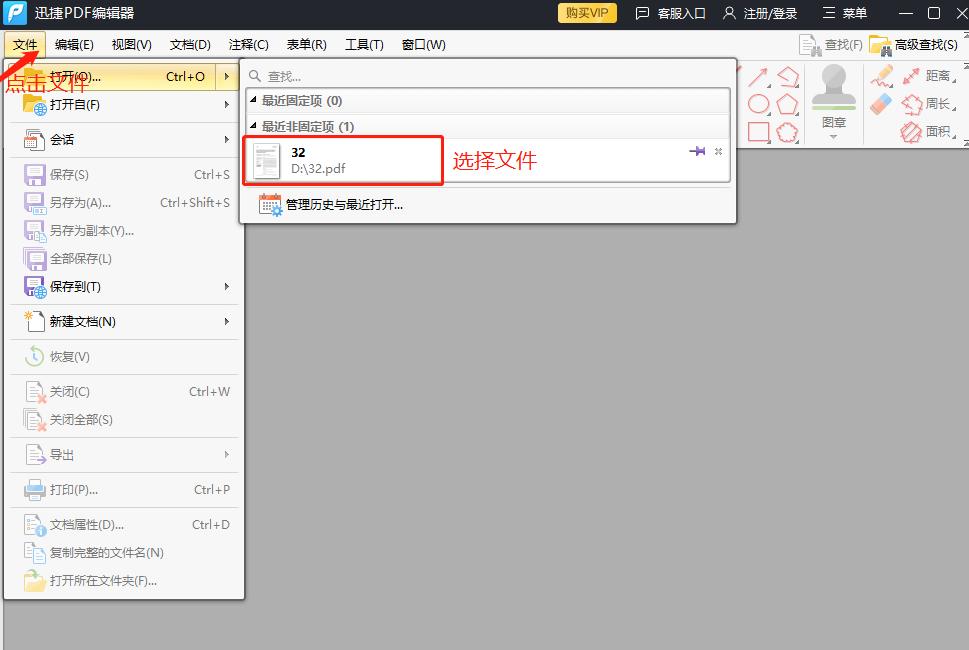Viewport: 969px width, 650px height.
Task: Click the 购买VIP button
Action: 586,13
